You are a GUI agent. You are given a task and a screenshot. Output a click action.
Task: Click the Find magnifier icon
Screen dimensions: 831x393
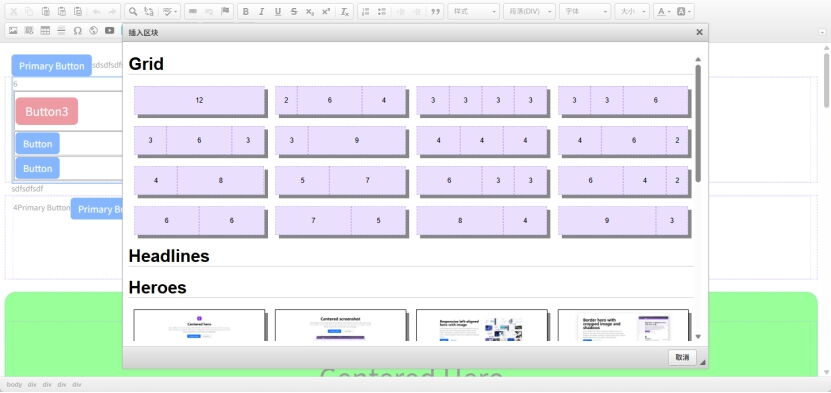[x=133, y=12]
